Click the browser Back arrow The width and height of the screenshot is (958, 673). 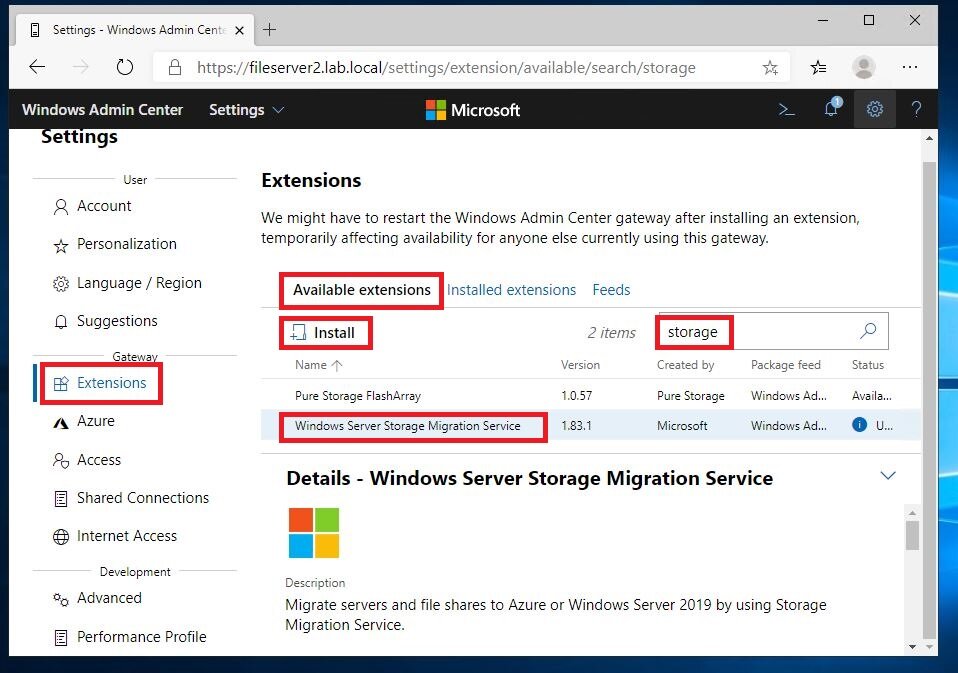point(37,67)
